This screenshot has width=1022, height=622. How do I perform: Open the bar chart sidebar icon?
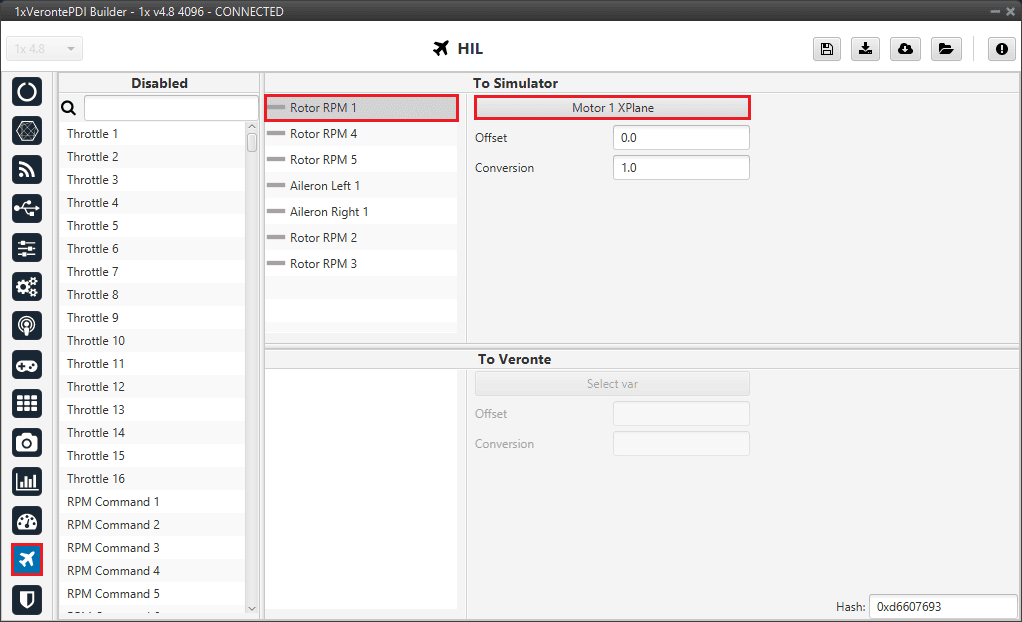pyautogui.click(x=27, y=481)
